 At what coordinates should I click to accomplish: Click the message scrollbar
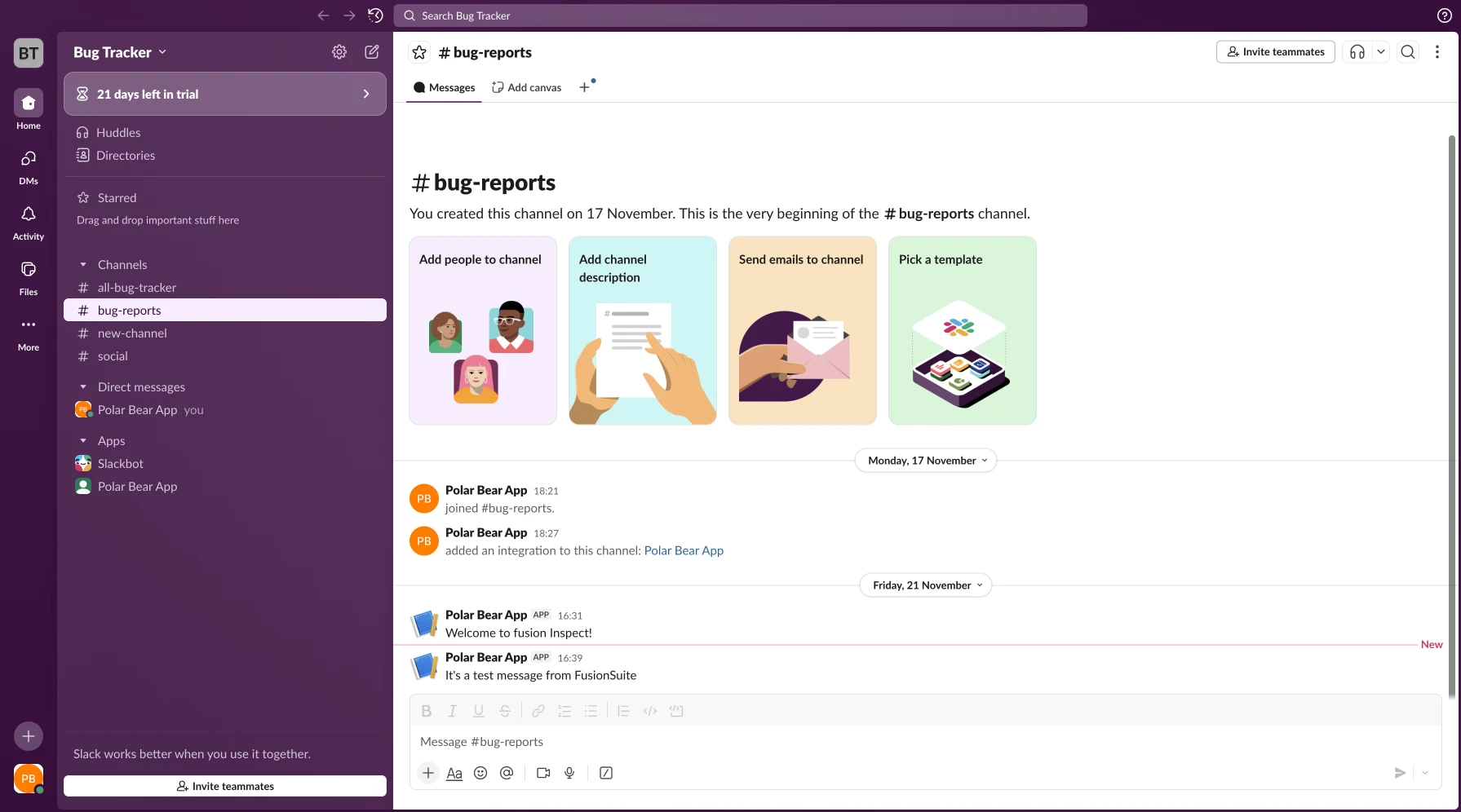pyautogui.click(x=1451, y=408)
